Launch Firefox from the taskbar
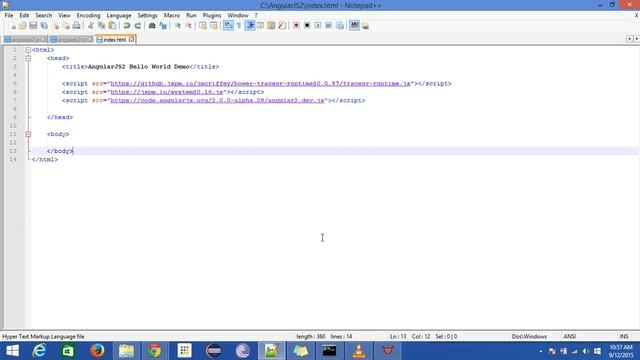 click(97, 351)
